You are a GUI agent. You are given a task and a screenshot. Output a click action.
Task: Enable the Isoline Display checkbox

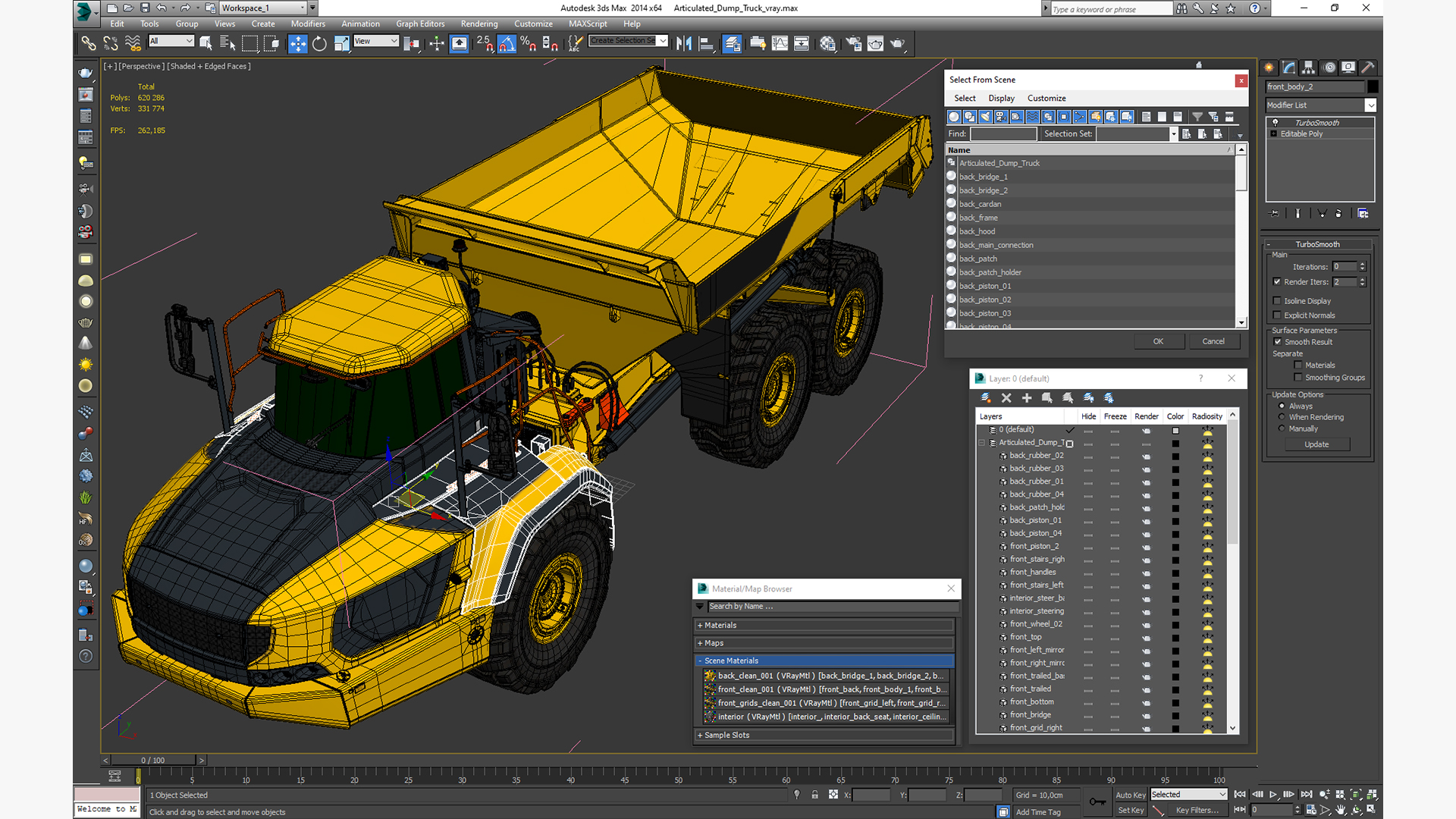1277,301
